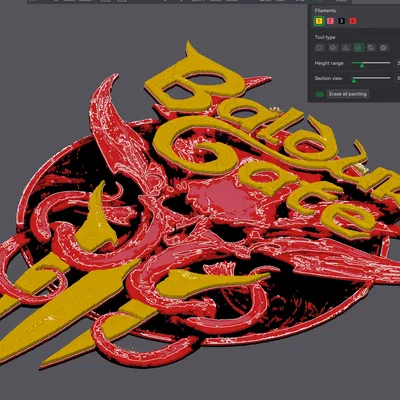Viewport: 400px width, 400px height.
Task: Choose pink filament 2
Action: [x=330, y=21]
